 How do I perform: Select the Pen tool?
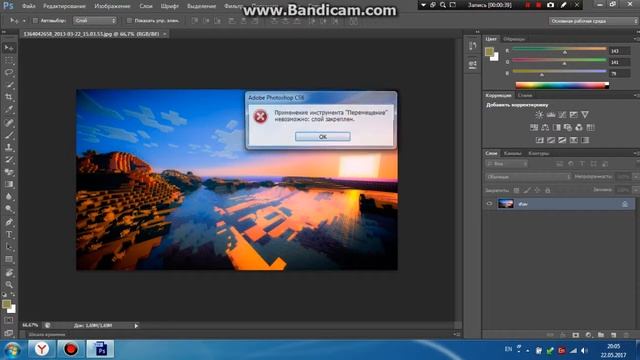point(9,222)
